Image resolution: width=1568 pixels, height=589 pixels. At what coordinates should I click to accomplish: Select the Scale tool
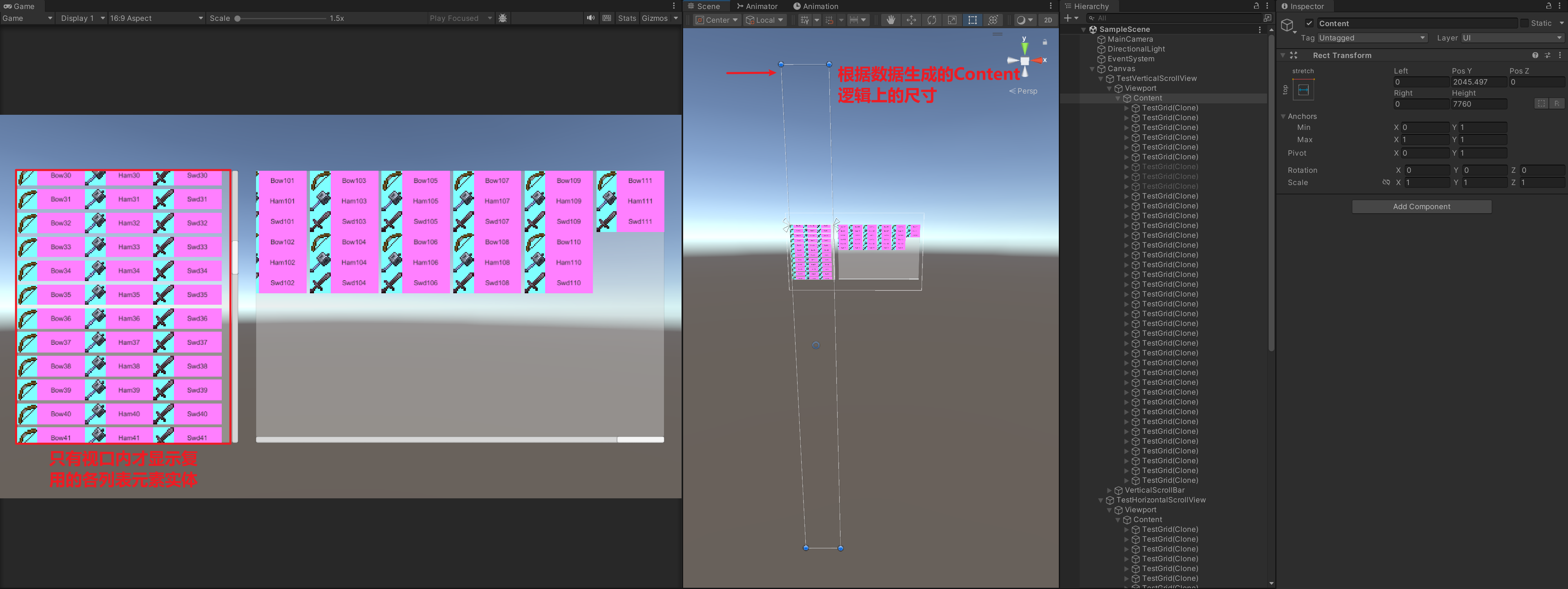point(952,20)
